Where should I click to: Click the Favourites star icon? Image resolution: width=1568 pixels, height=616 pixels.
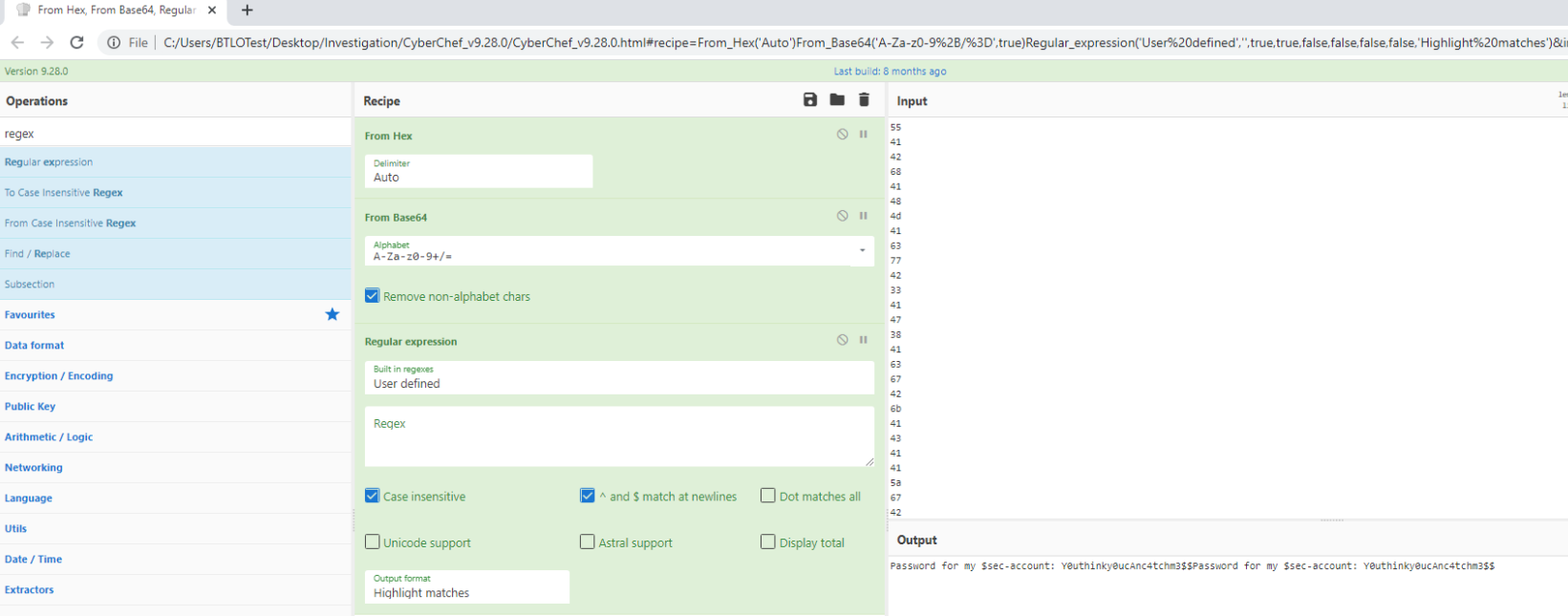point(332,314)
